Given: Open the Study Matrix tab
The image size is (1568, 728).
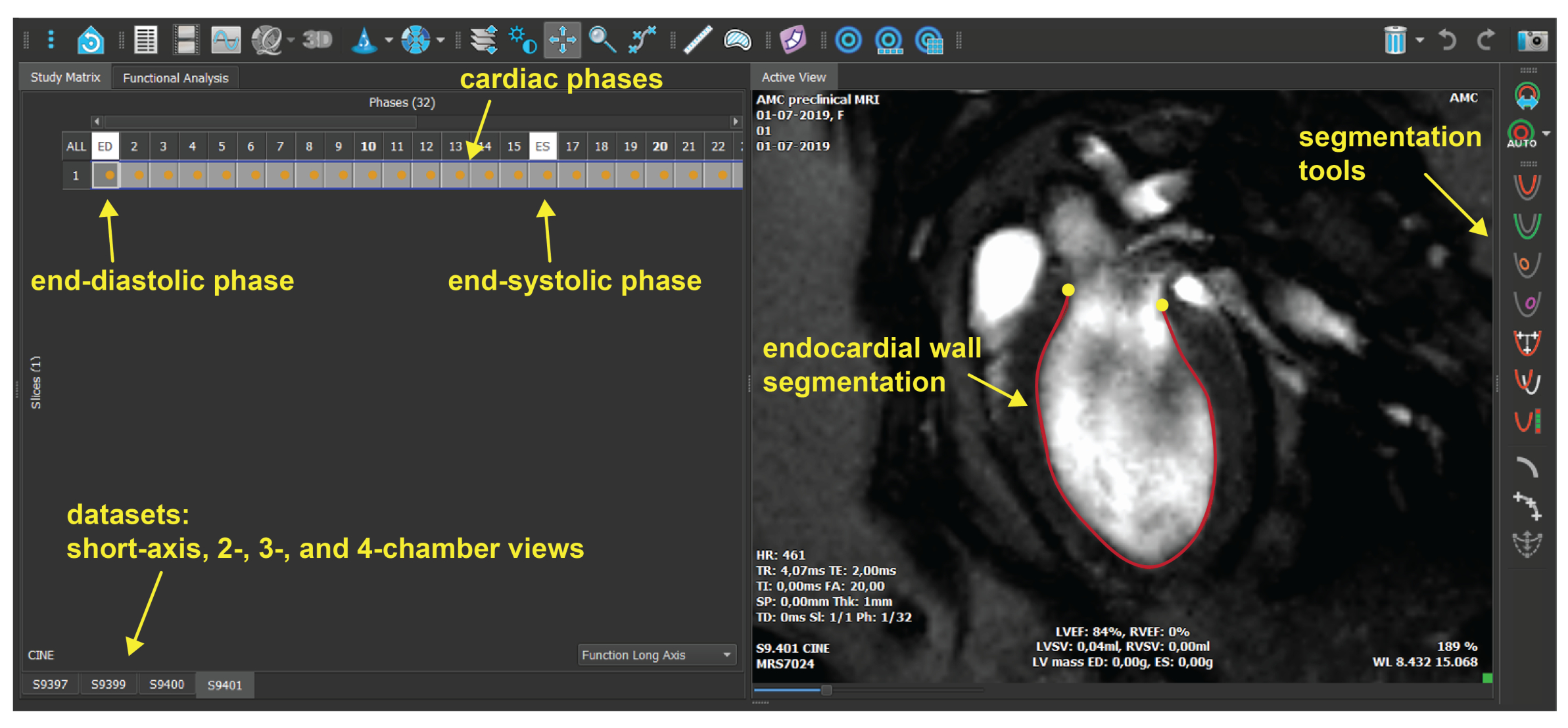Looking at the screenshot, I should [x=65, y=77].
